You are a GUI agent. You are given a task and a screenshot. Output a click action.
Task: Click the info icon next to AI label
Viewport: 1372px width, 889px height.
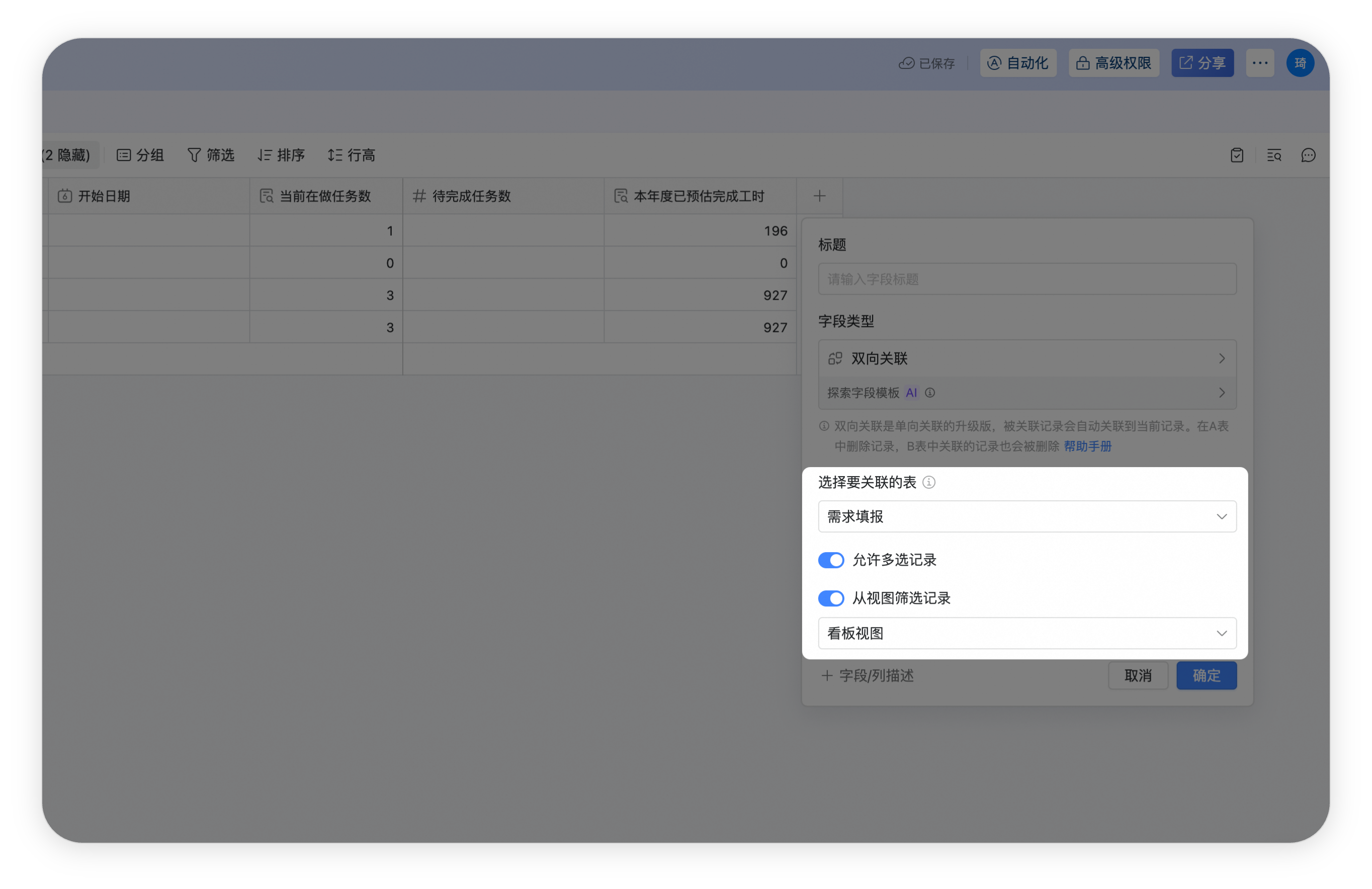[930, 393]
